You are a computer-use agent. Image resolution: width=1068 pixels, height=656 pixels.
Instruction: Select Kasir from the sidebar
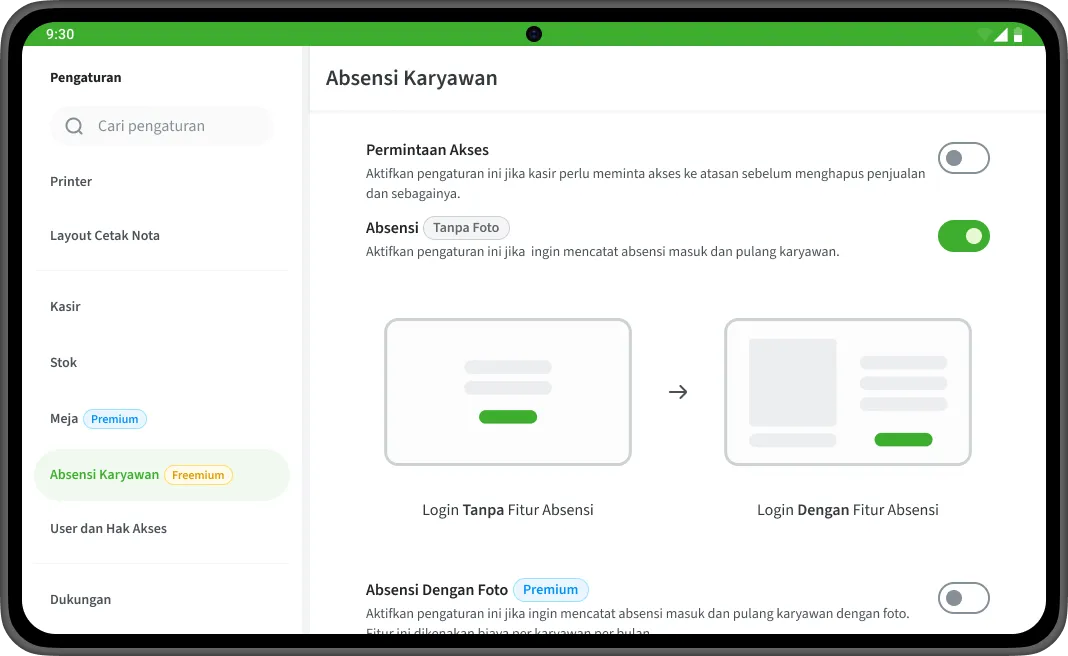65,307
